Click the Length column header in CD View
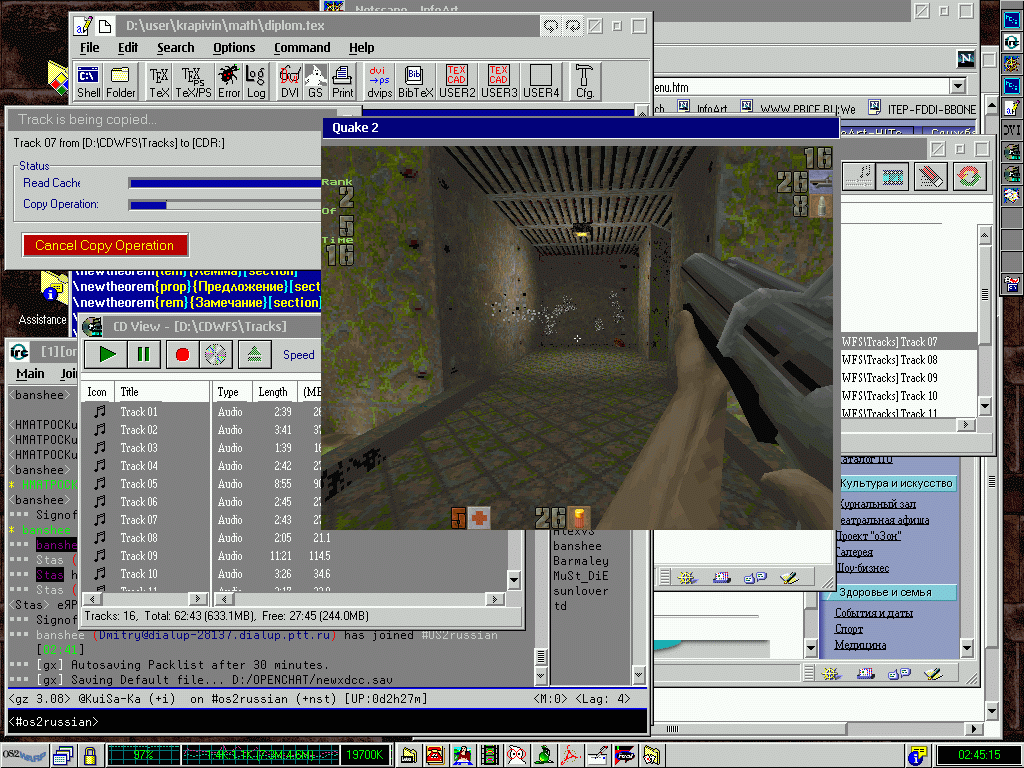Viewport: 1024px width, 768px height. (272, 392)
